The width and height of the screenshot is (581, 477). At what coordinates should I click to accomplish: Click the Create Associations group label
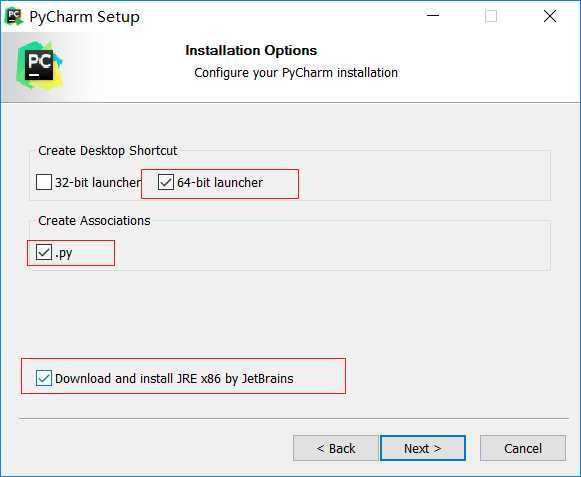[x=94, y=221]
